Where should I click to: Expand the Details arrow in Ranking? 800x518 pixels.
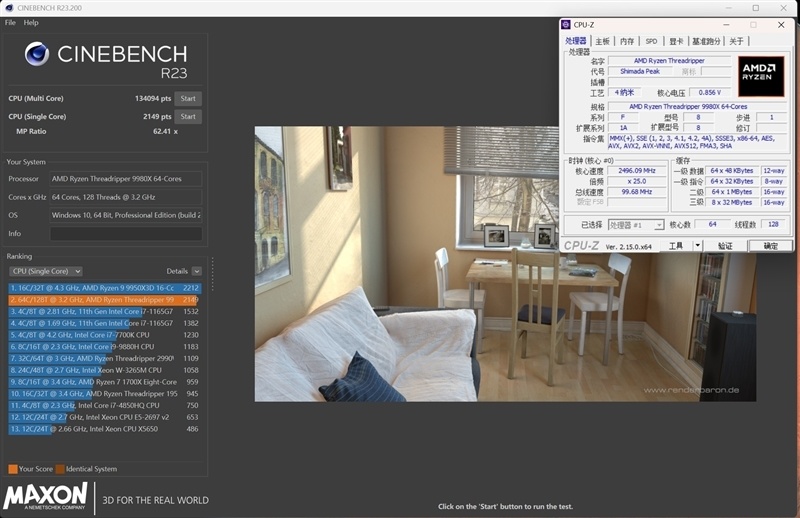pos(197,271)
